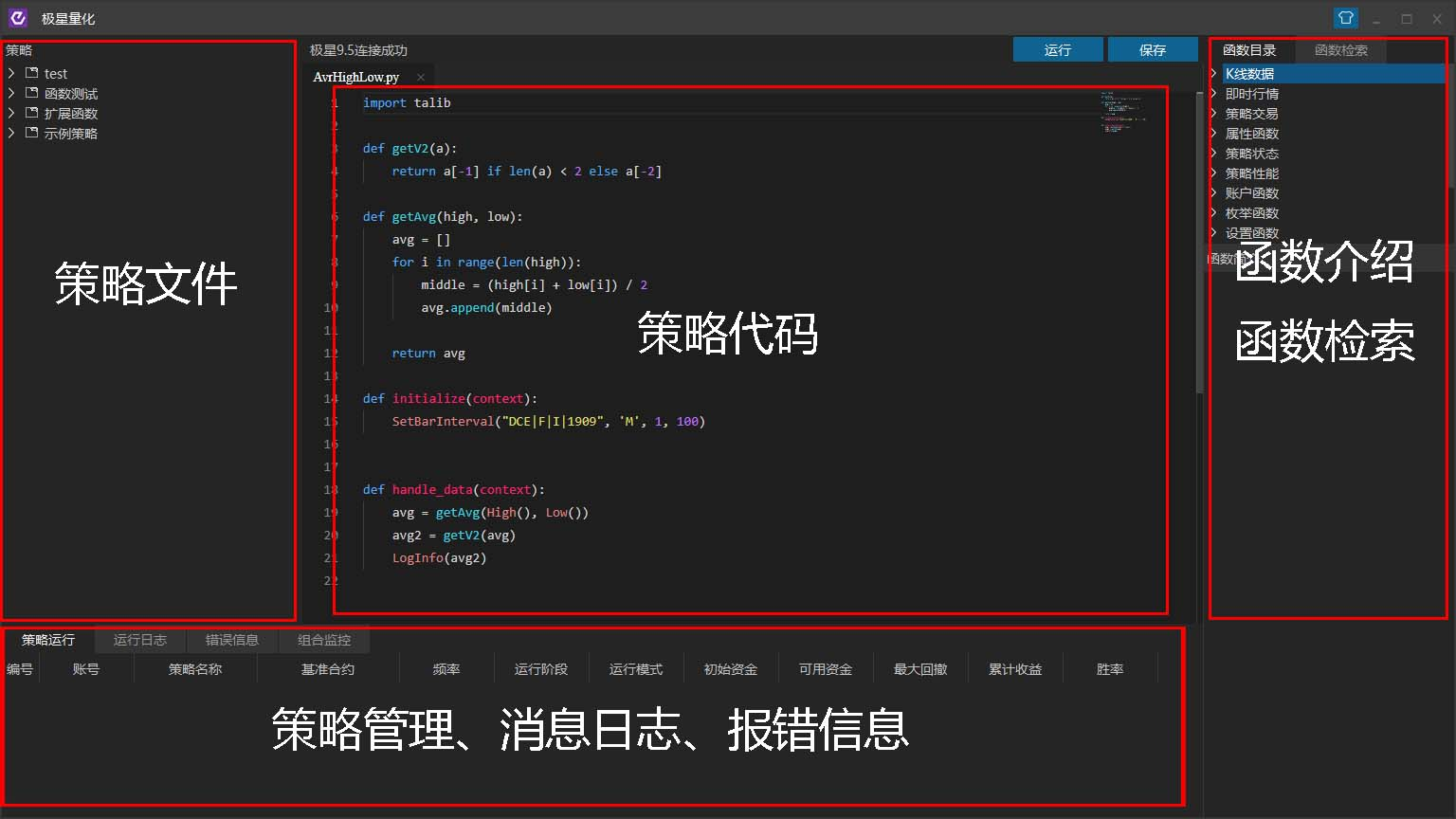Screen dimensions: 1456x819
Task: Select 属性函数 in the function list
Action: pos(1252,133)
